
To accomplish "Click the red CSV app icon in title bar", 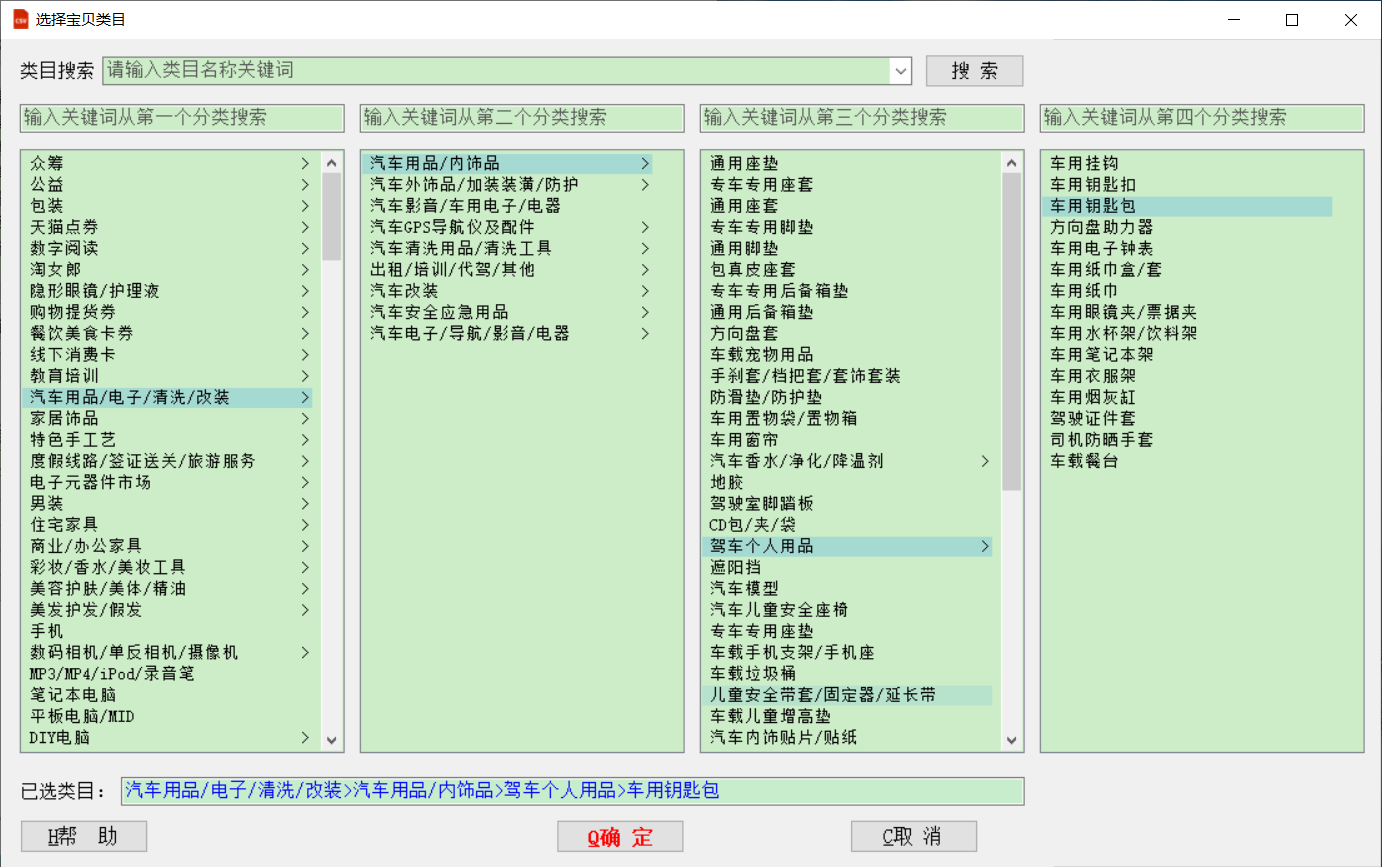I will click(20, 19).
